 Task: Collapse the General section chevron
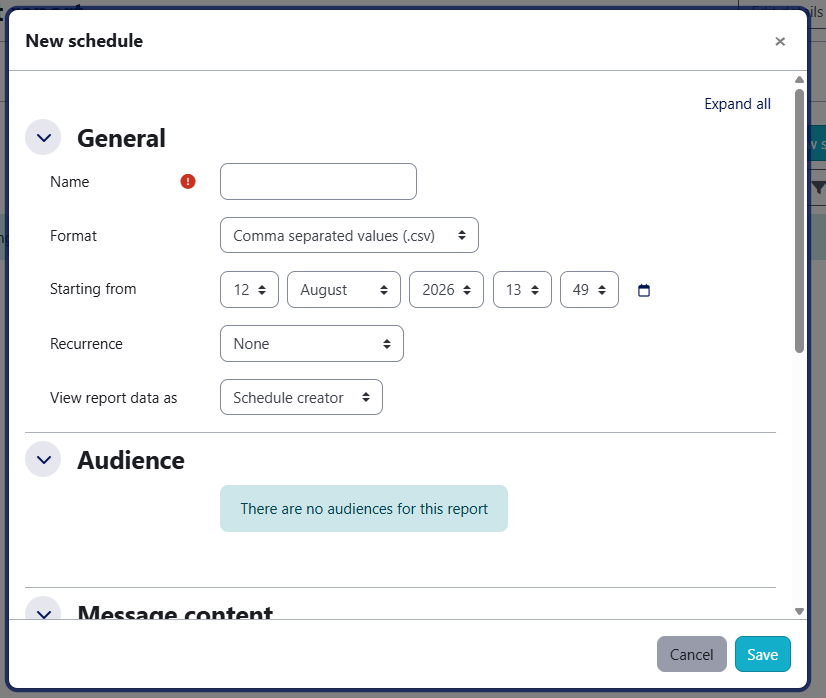pyautogui.click(x=44, y=137)
